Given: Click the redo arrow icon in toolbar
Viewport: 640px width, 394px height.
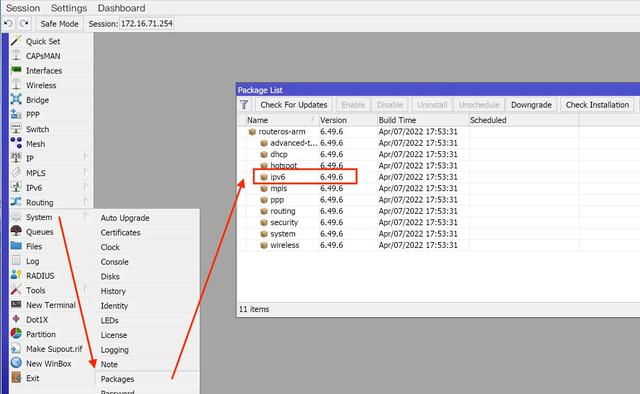Looking at the screenshot, I should [x=24, y=24].
